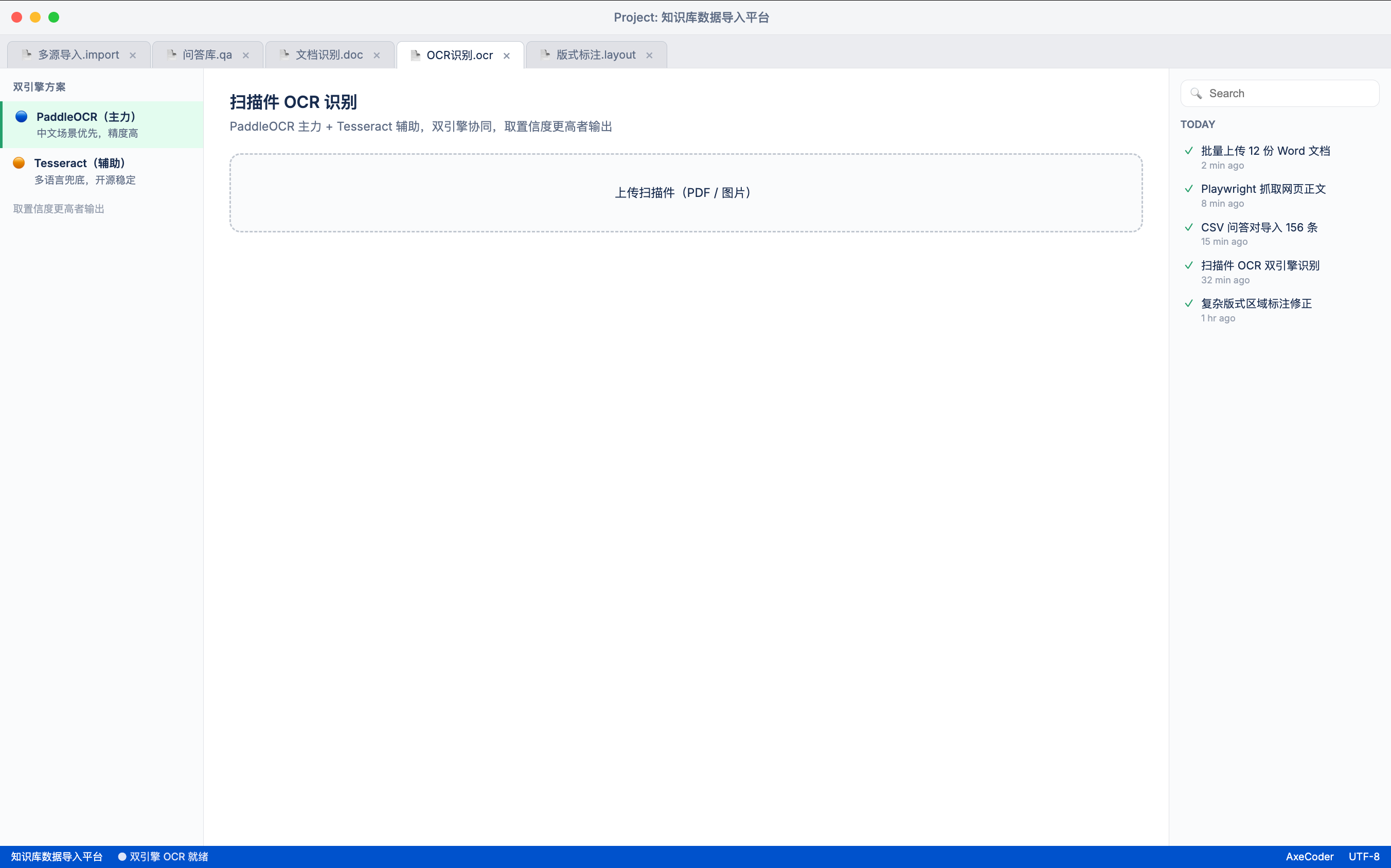This screenshot has height=868, width=1391.
Task: Select PaddleOCR（主力）engine in sidebar
Action: coord(102,124)
